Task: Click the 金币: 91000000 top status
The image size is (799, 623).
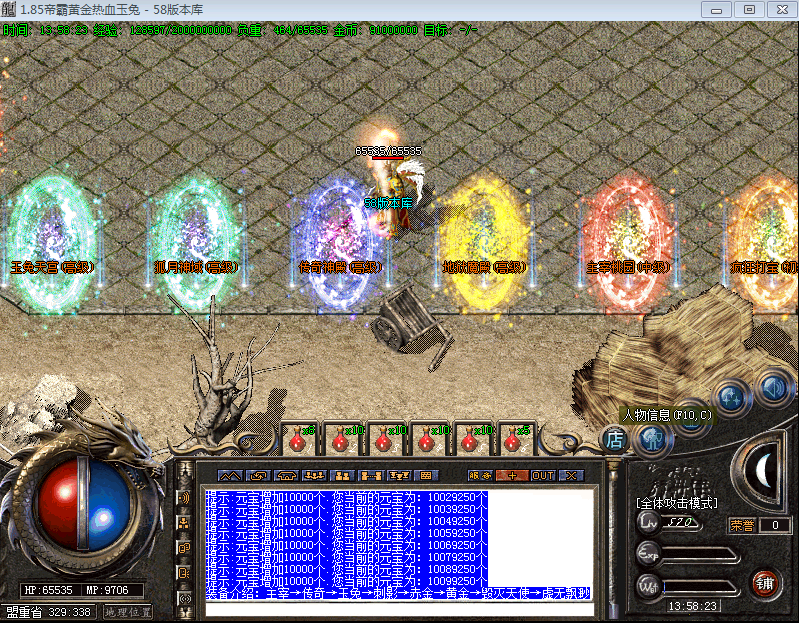Action: [376, 30]
